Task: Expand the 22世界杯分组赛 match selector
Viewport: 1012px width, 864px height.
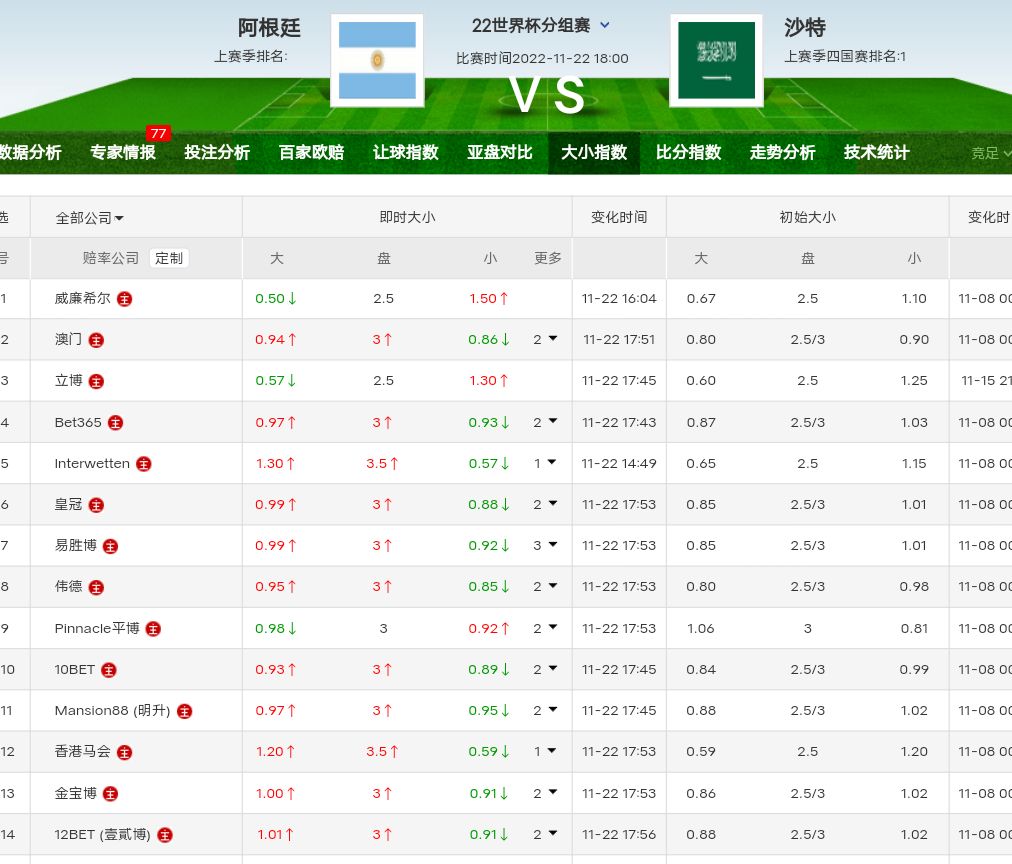Action: pos(541,25)
